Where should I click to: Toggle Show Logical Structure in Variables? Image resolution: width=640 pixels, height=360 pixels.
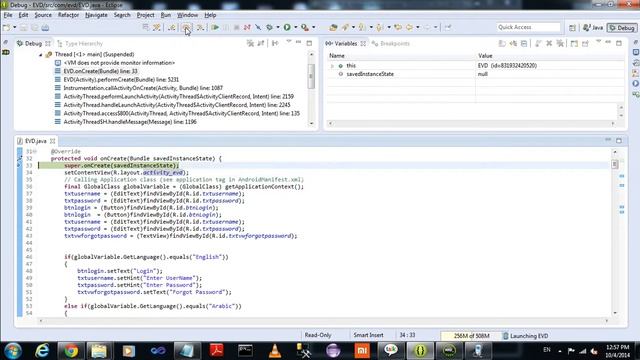coord(513,43)
